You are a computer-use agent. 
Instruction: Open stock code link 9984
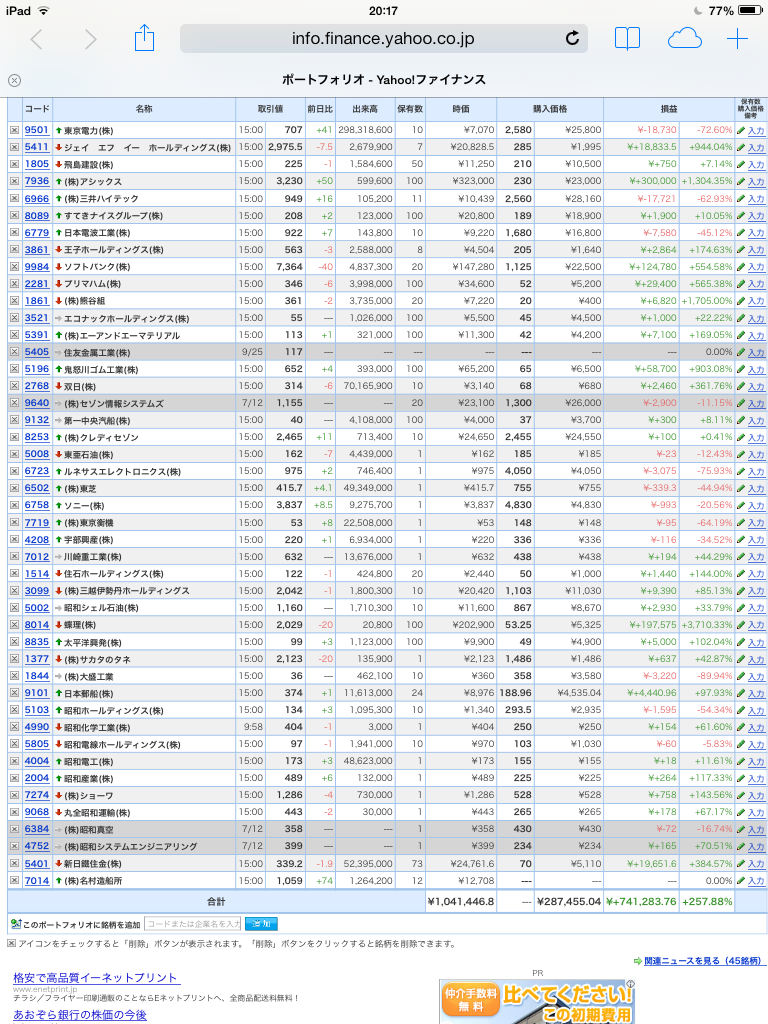(37, 266)
